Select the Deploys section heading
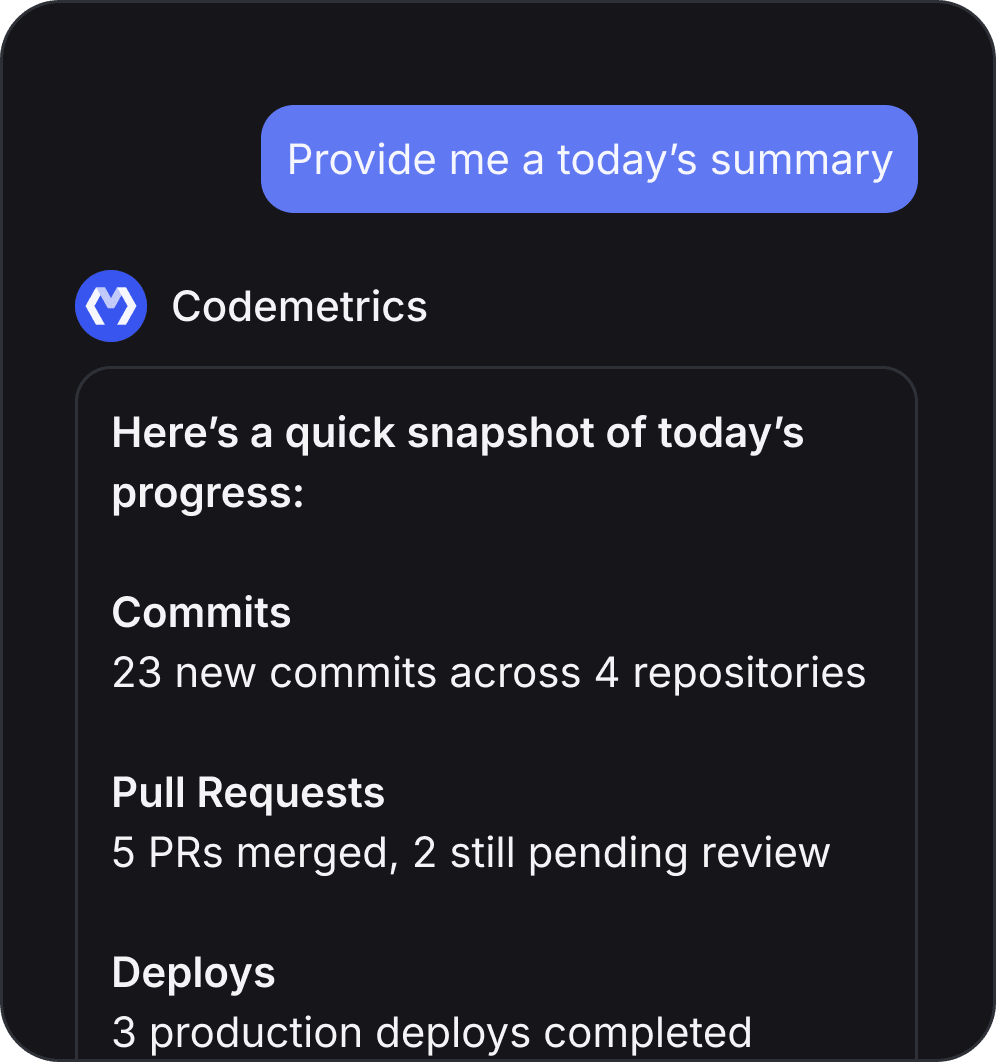The height and width of the screenshot is (1062, 996). pos(193,972)
